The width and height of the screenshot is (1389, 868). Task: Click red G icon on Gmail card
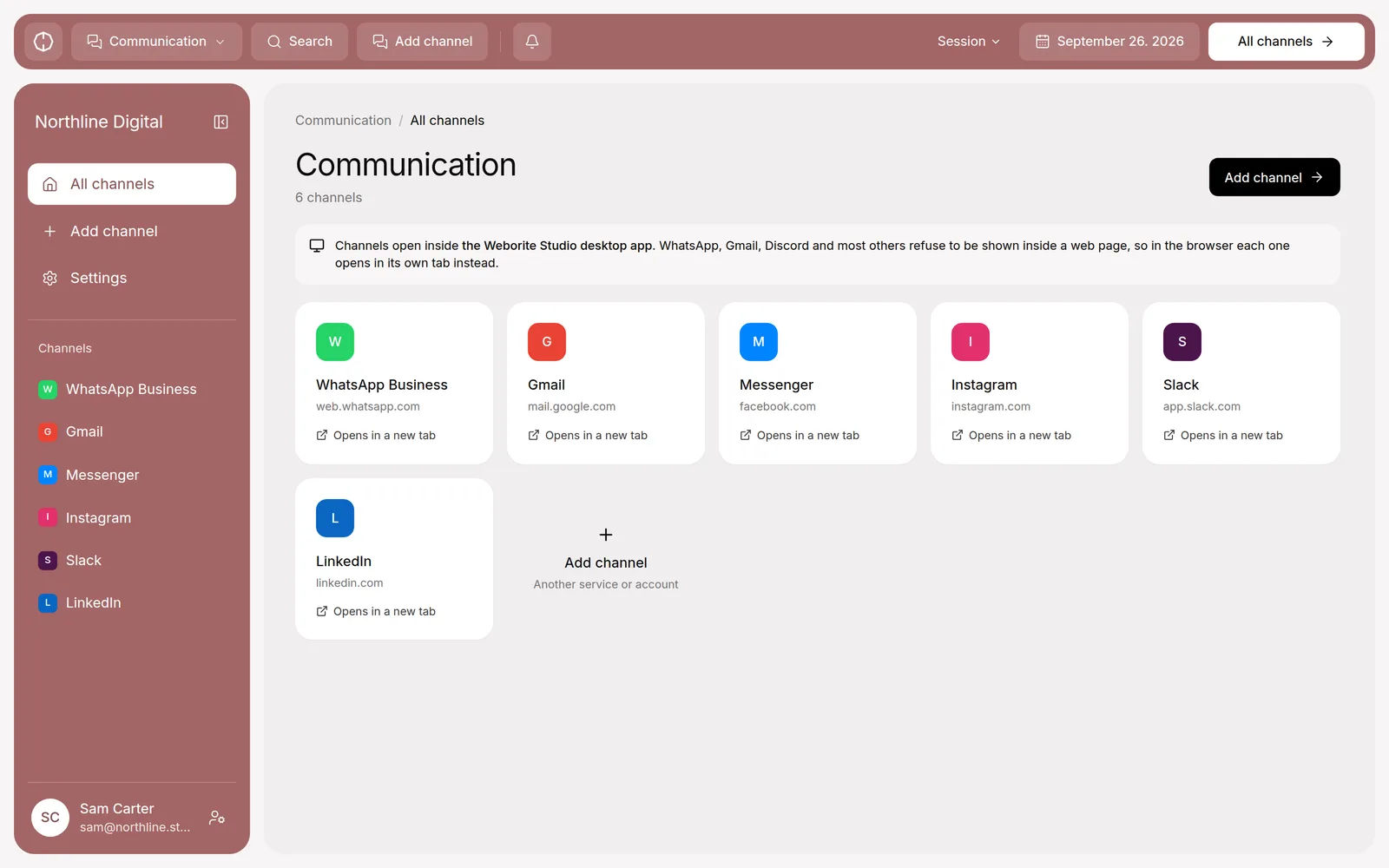click(x=547, y=342)
